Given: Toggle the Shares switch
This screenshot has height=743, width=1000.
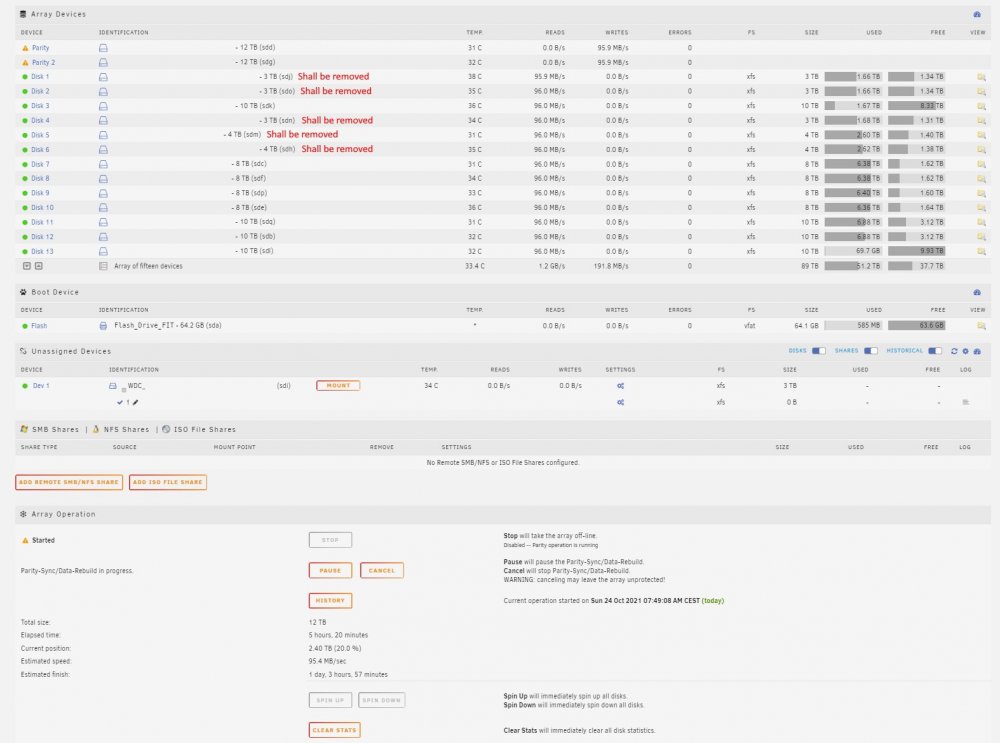Looking at the screenshot, I should click(871, 351).
